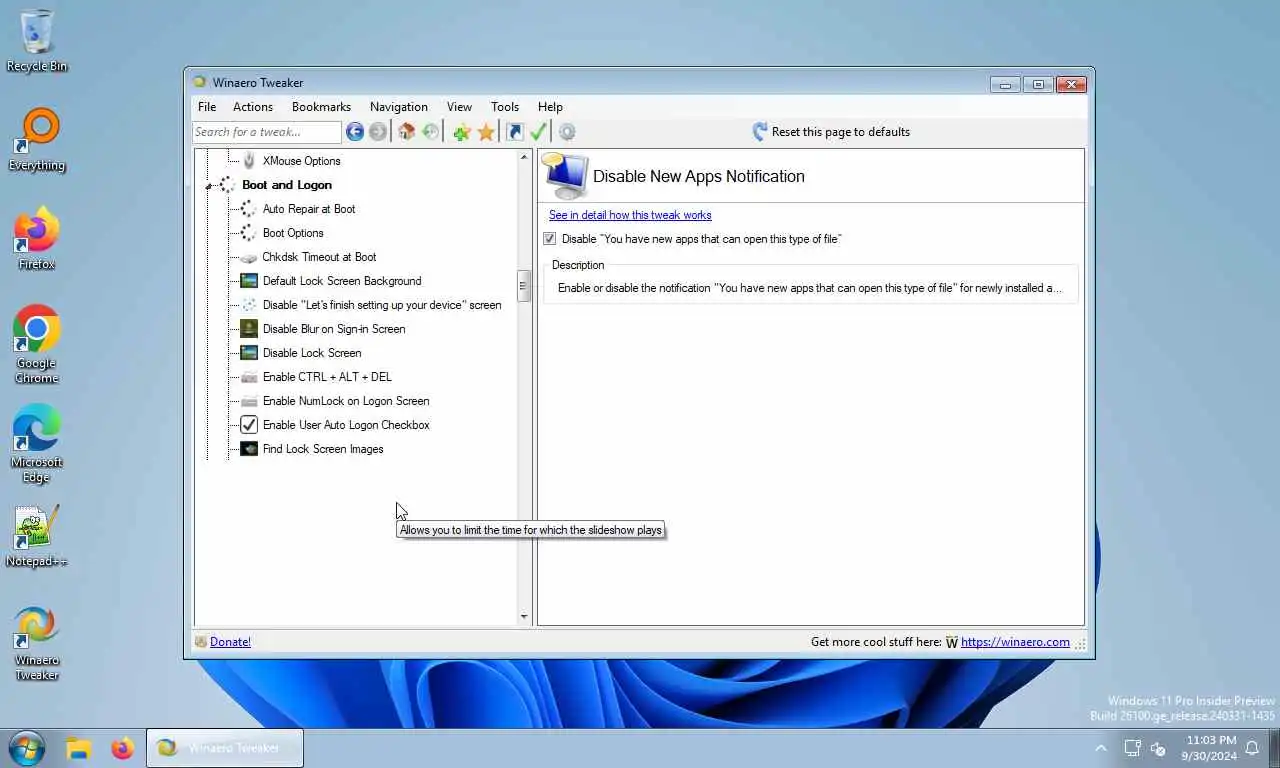Open File Explorer from the taskbar
Screen dimensions: 1280x768
79,748
